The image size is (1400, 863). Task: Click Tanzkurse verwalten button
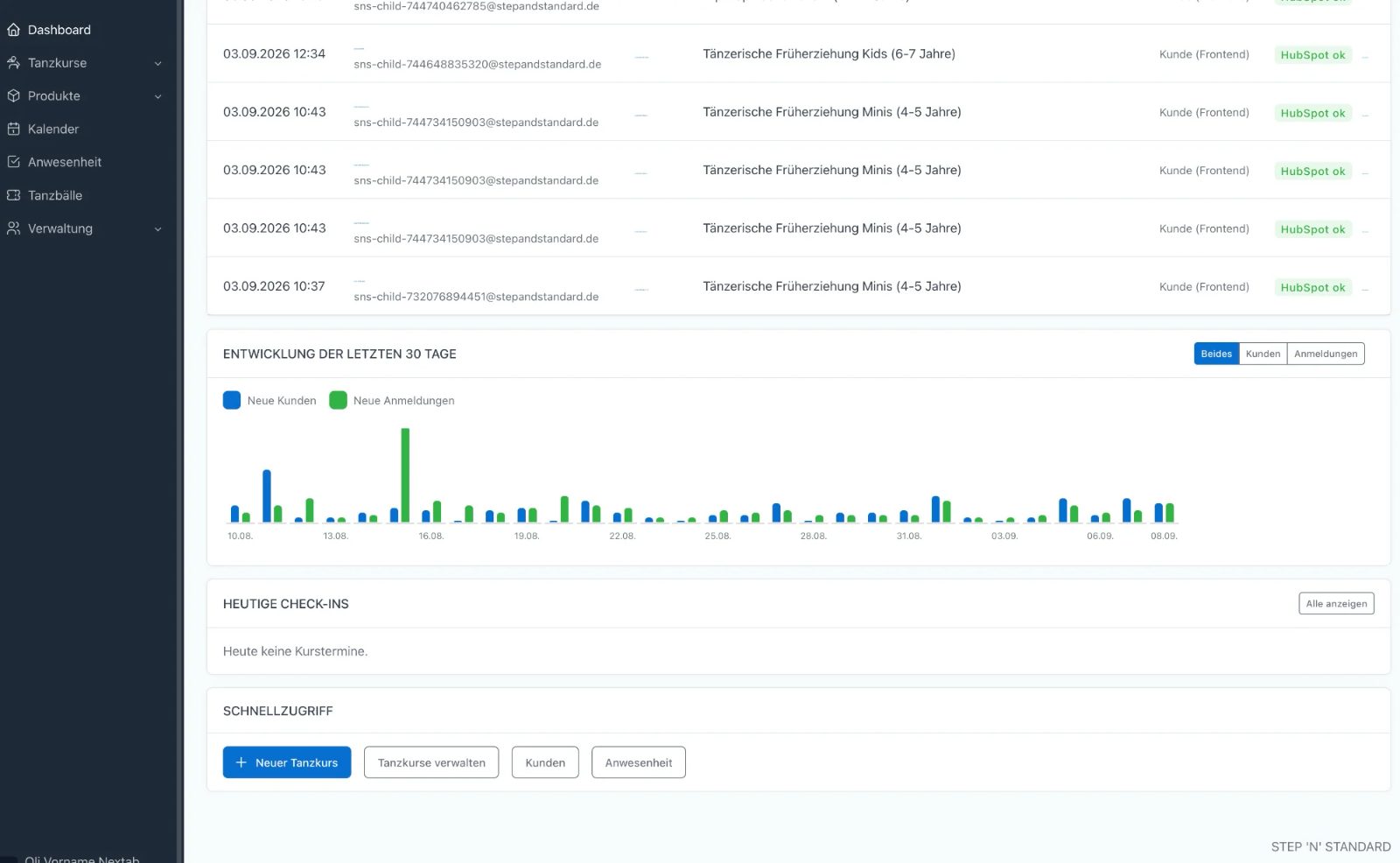pos(431,762)
